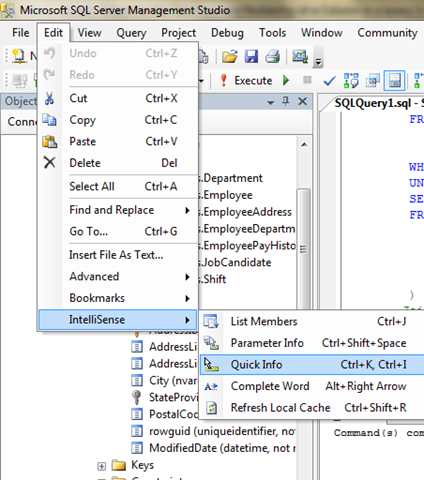
Task: Click the Complete Word menu entry
Action: (313, 386)
